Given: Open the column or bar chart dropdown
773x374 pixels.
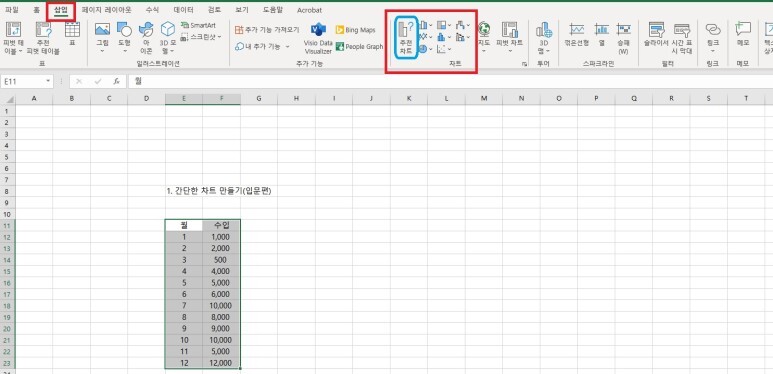Looking at the screenshot, I should point(425,25).
